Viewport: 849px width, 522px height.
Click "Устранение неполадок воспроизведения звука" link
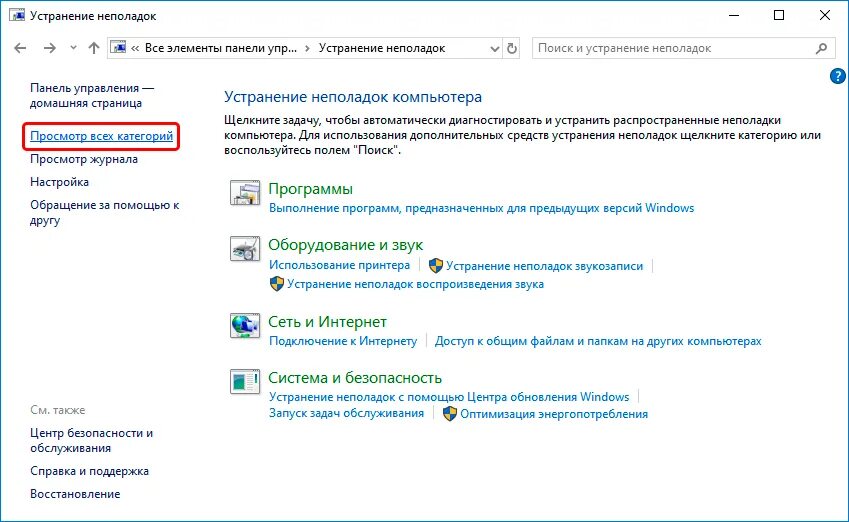[x=415, y=284]
